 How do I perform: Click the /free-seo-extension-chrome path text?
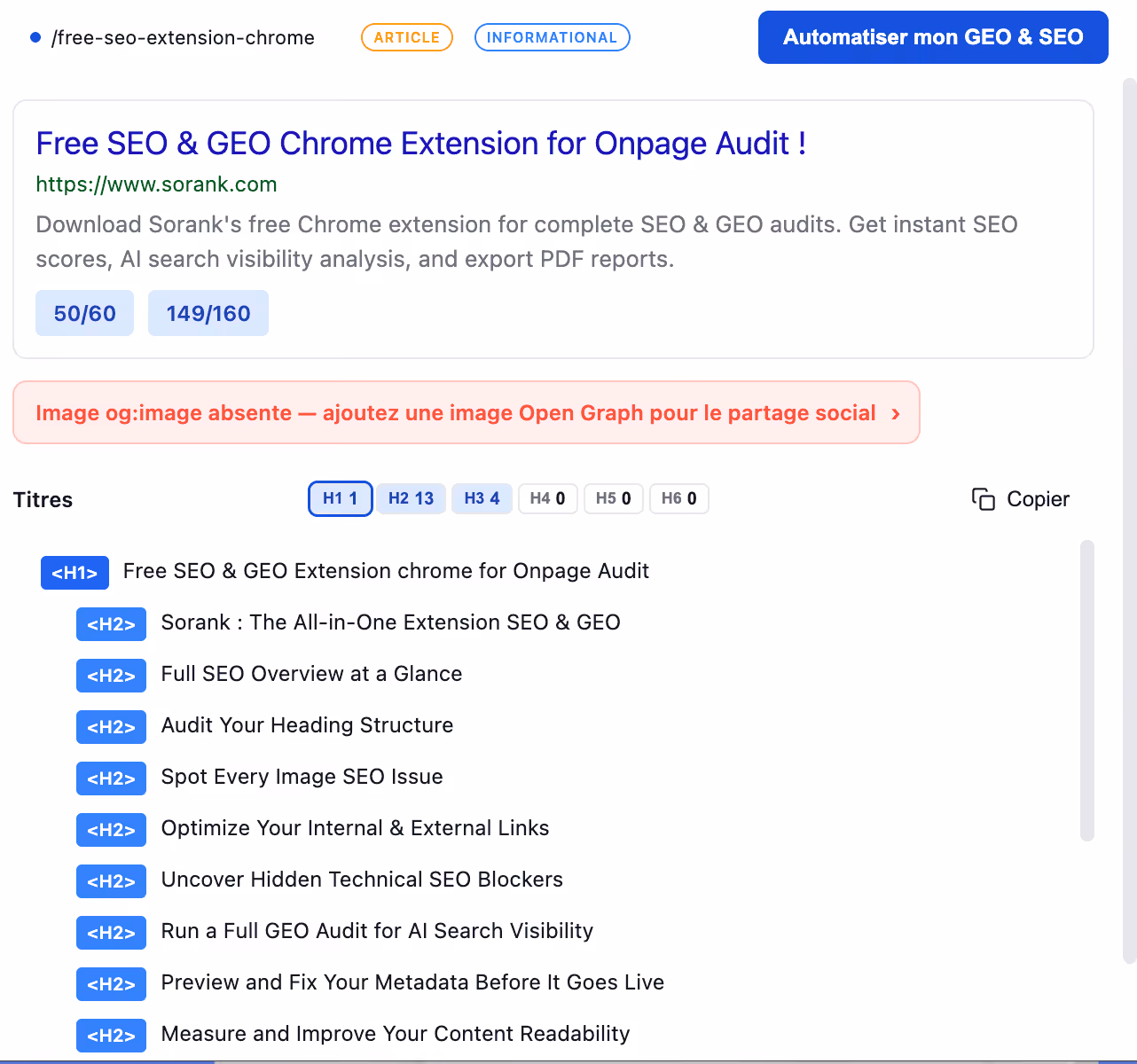[183, 37]
